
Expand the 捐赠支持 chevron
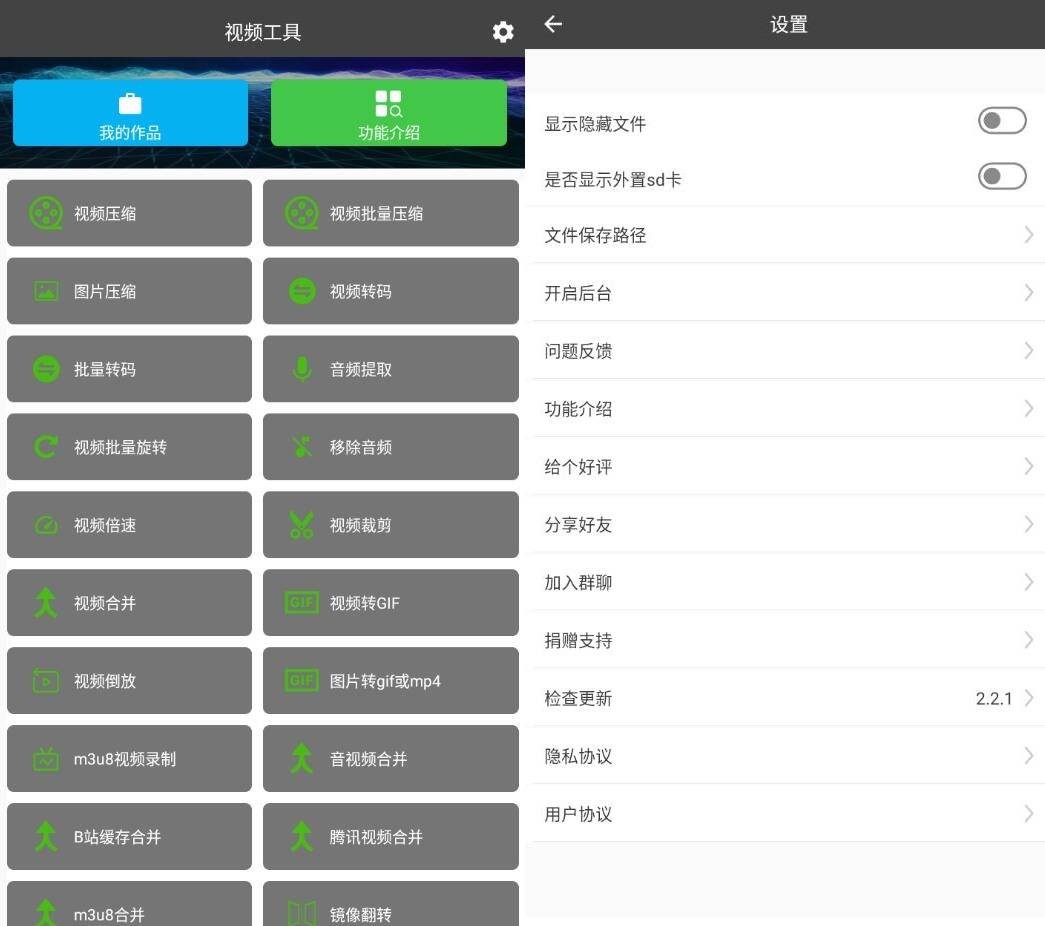click(1028, 640)
